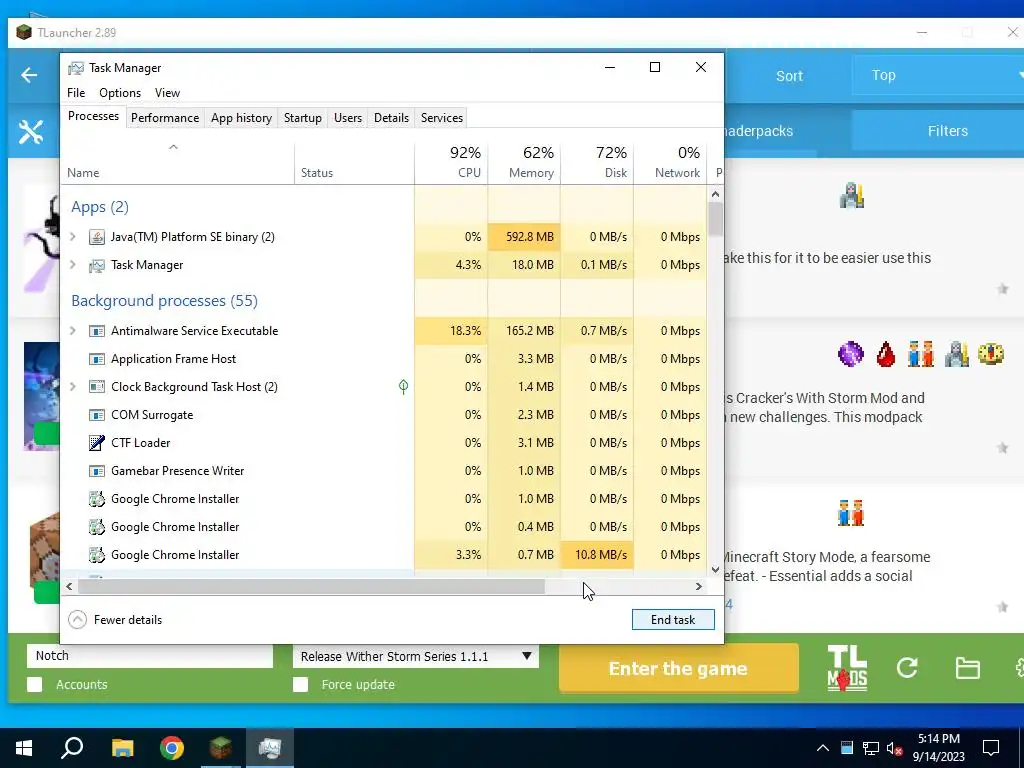Open the taskbar search magnifier
Viewport: 1024px width, 768px height.
(x=72, y=748)
